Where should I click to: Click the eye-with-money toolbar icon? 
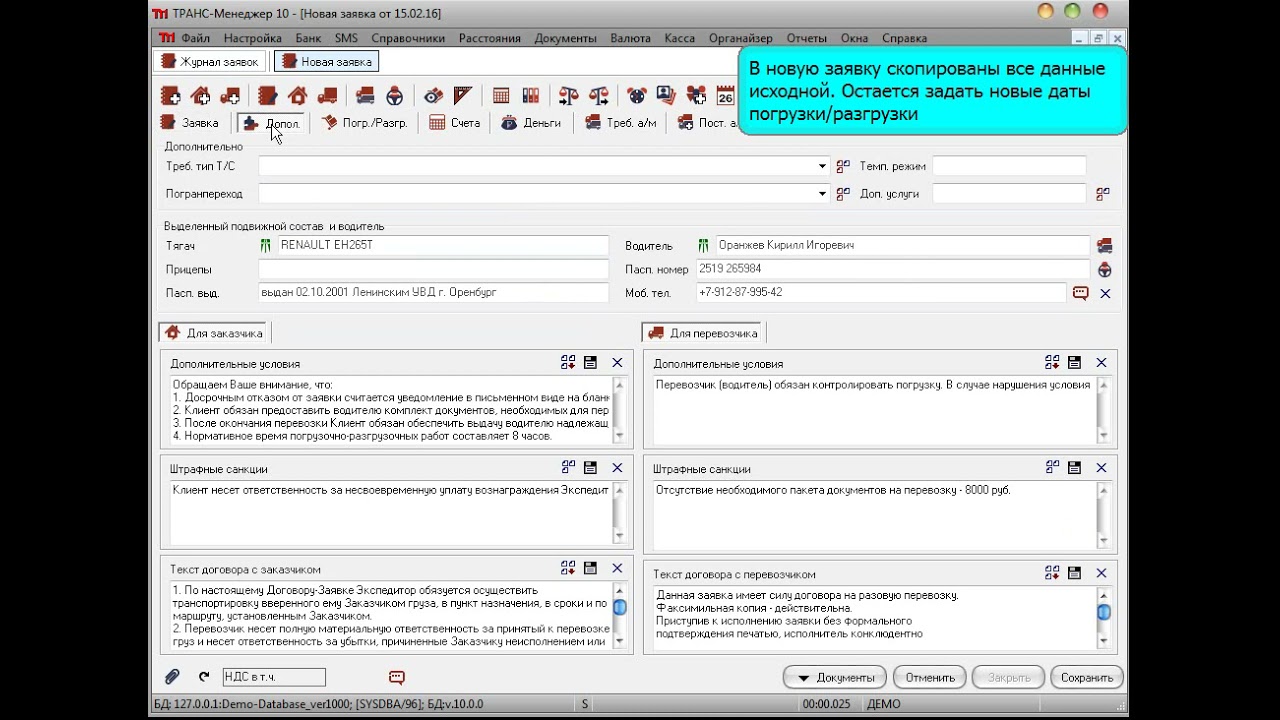(433, 96)
